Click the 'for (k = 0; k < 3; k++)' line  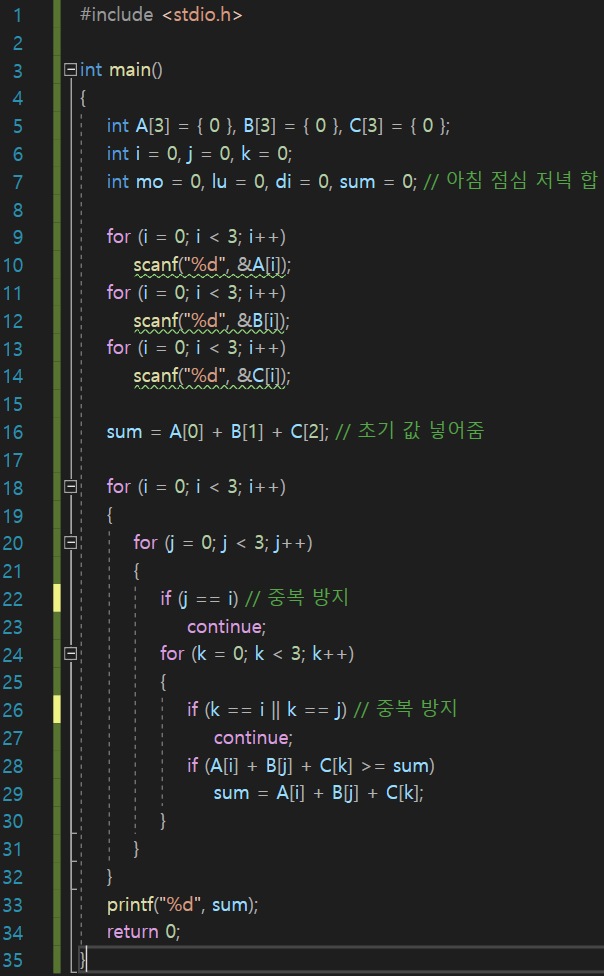tap(257, 654)
